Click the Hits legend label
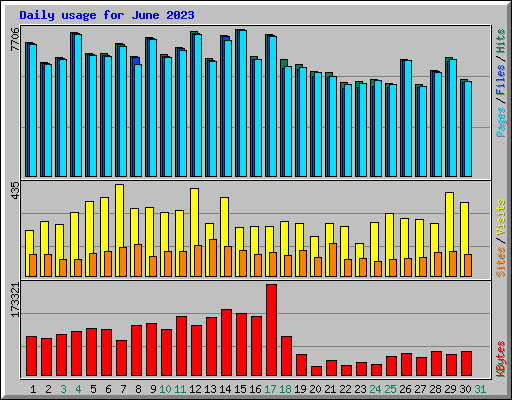Viewport: 512px width, 400px height. (x=500, y=41)
